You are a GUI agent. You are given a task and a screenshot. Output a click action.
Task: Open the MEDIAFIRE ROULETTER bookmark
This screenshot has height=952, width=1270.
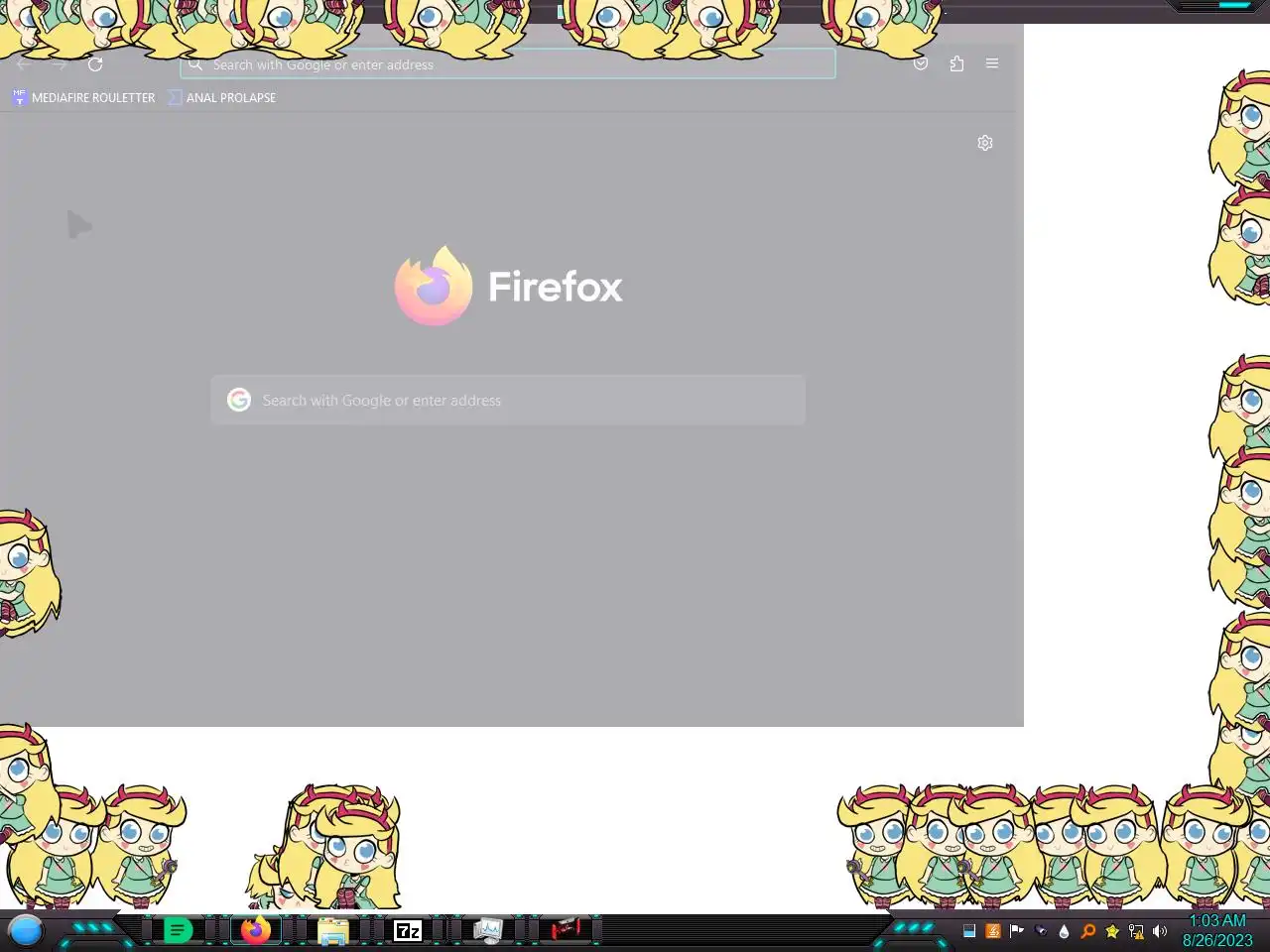83,97
